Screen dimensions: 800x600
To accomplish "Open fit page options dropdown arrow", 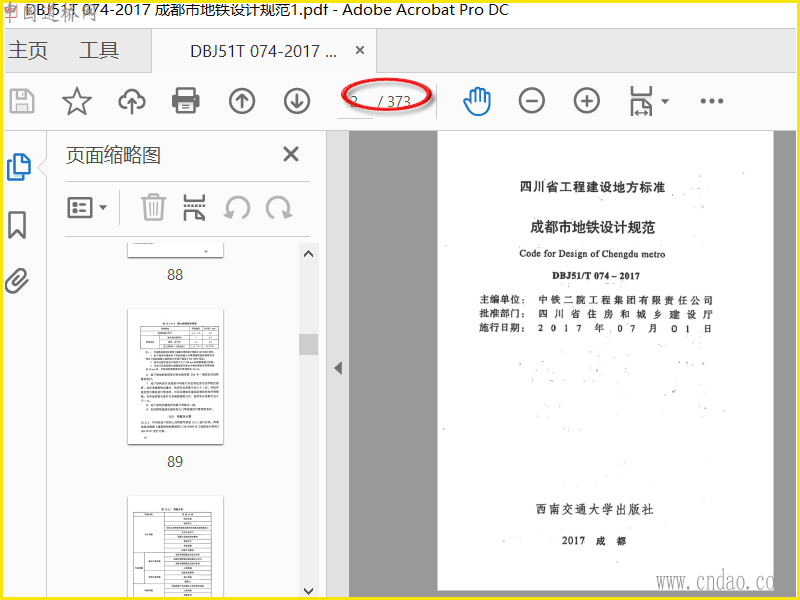I will click(665, 101).
